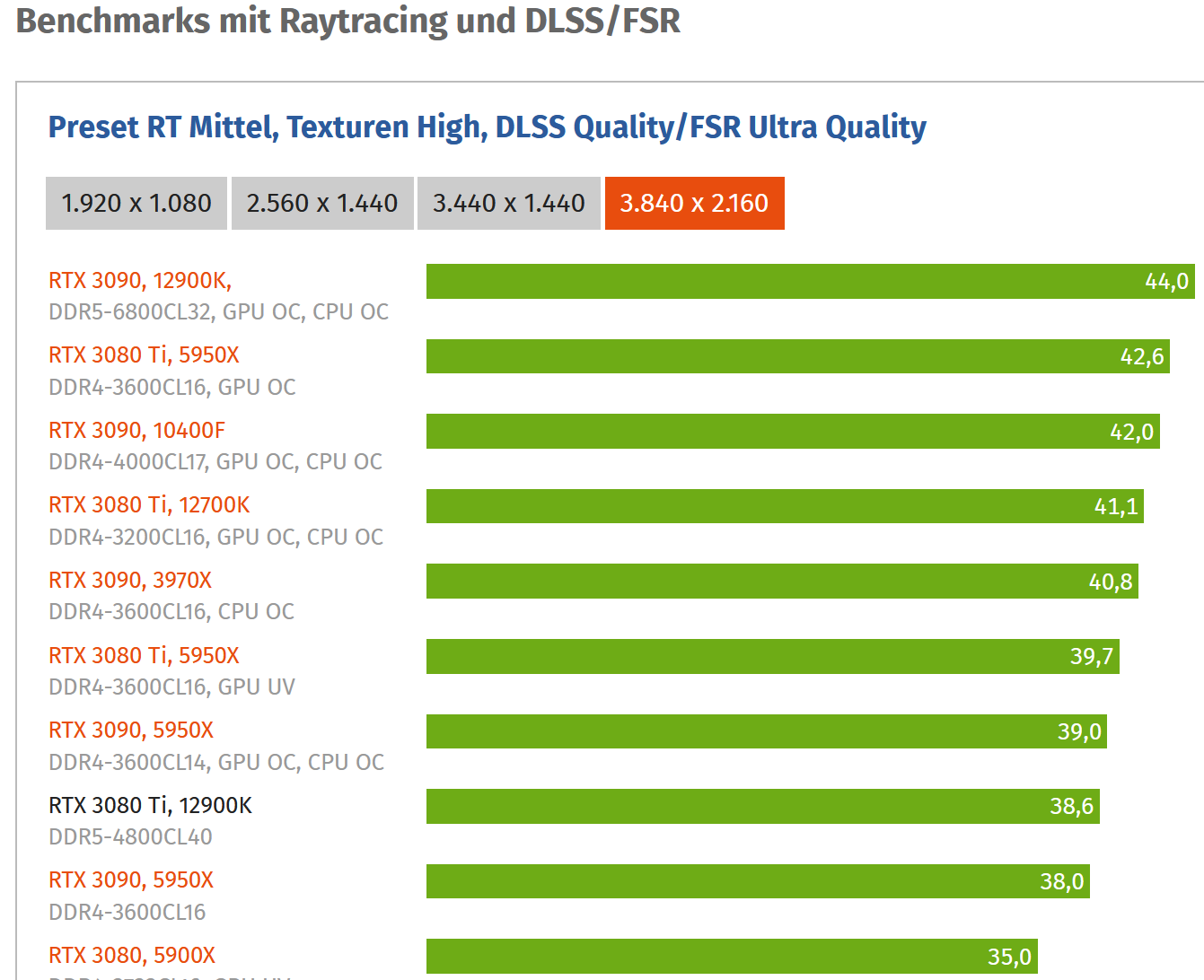Viewport: 1204px width, 980px height.
Task: Click the DDR4-4000CL17, GPU OC, CPU OC text
Action: [215, 462]
